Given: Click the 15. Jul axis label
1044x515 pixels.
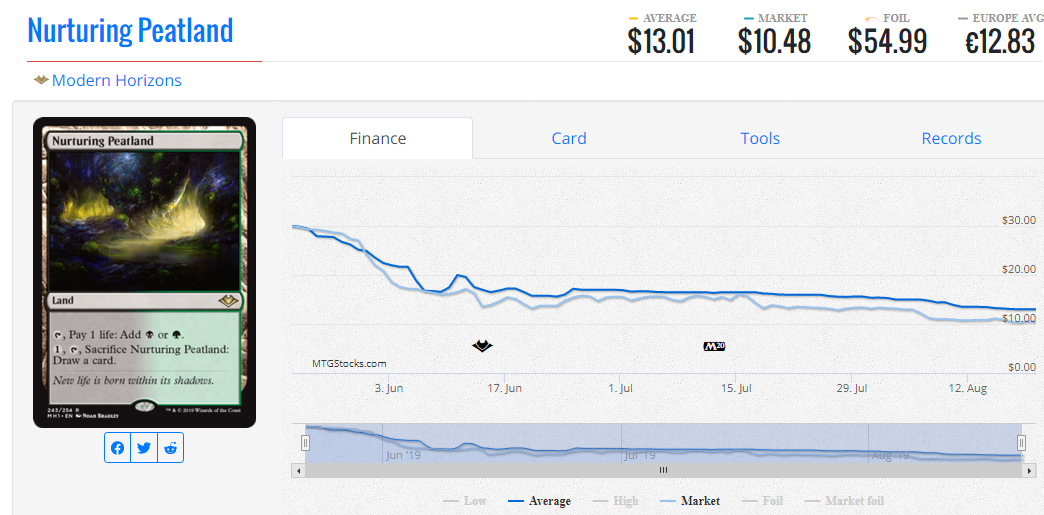Looking at the screenshot, I should (736, 388).
